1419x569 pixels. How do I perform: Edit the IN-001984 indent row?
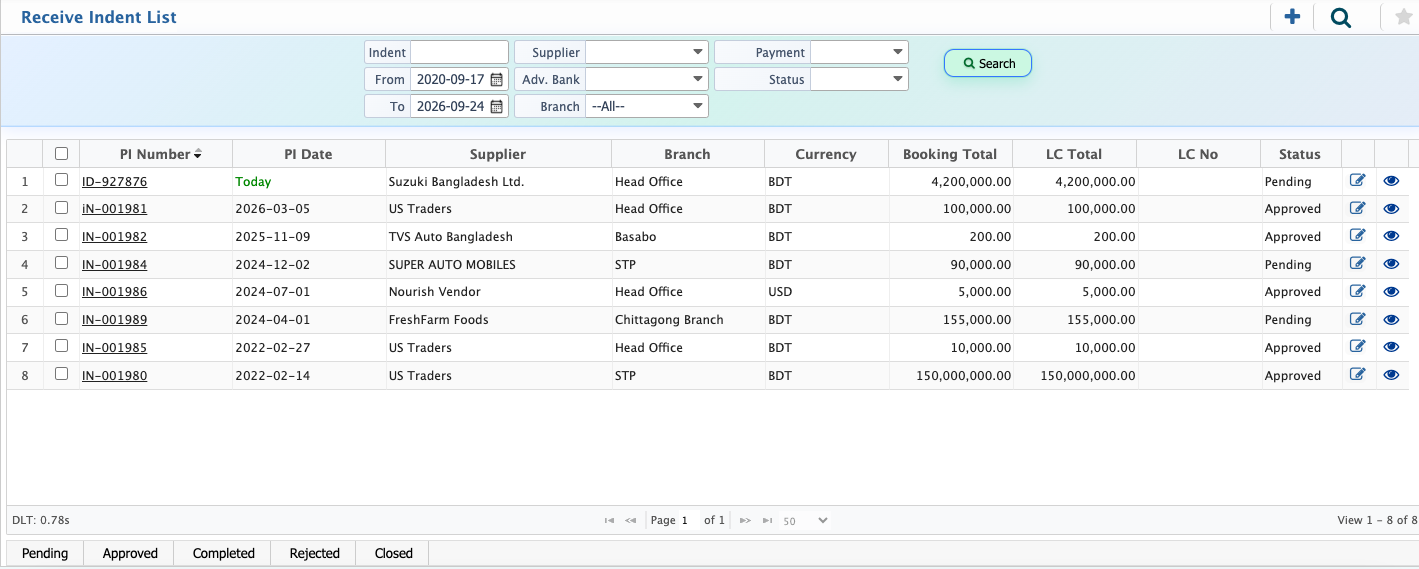tap(1357, 264)
